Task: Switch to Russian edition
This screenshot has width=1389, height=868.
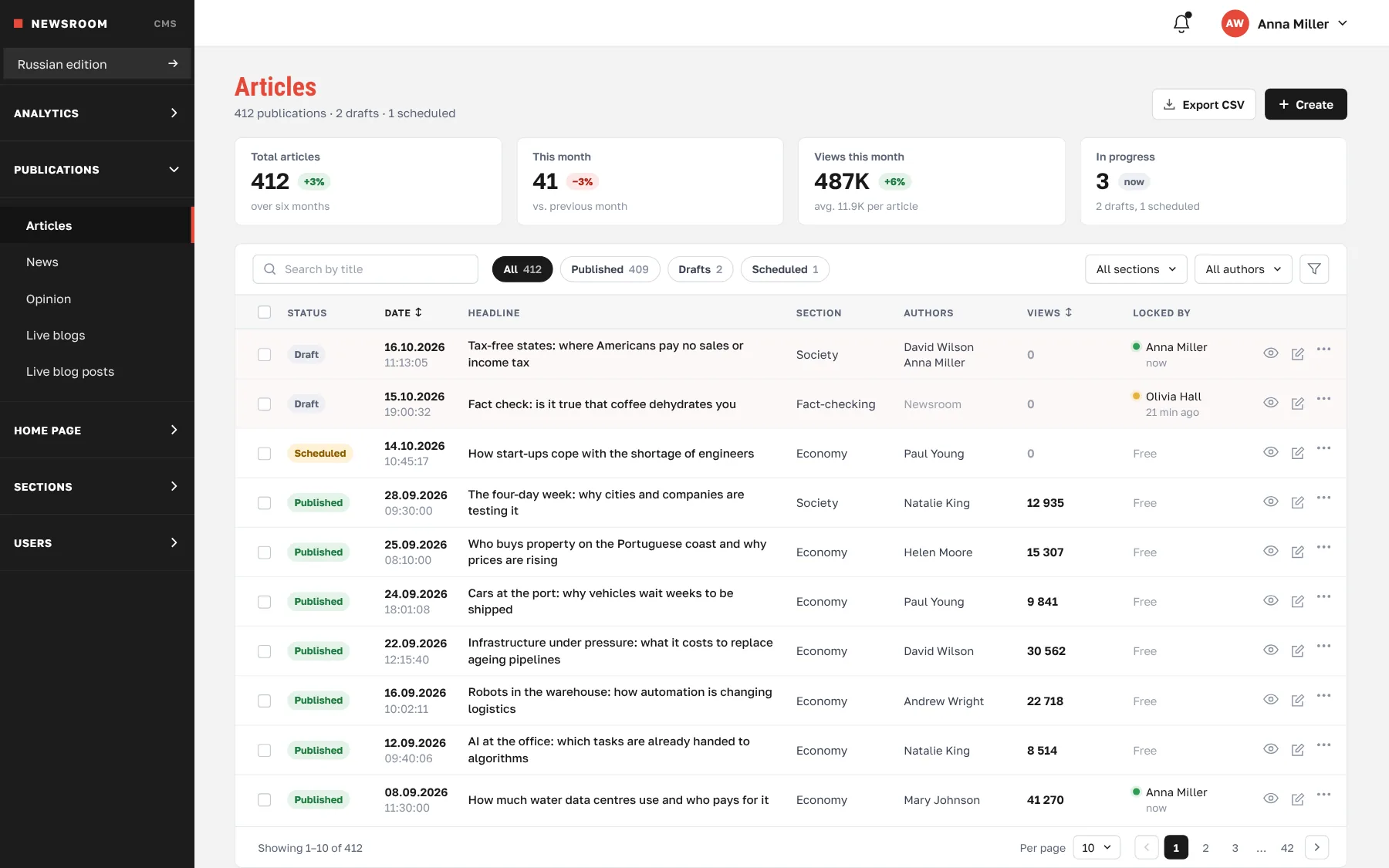Action: click(x=97, y=64)
